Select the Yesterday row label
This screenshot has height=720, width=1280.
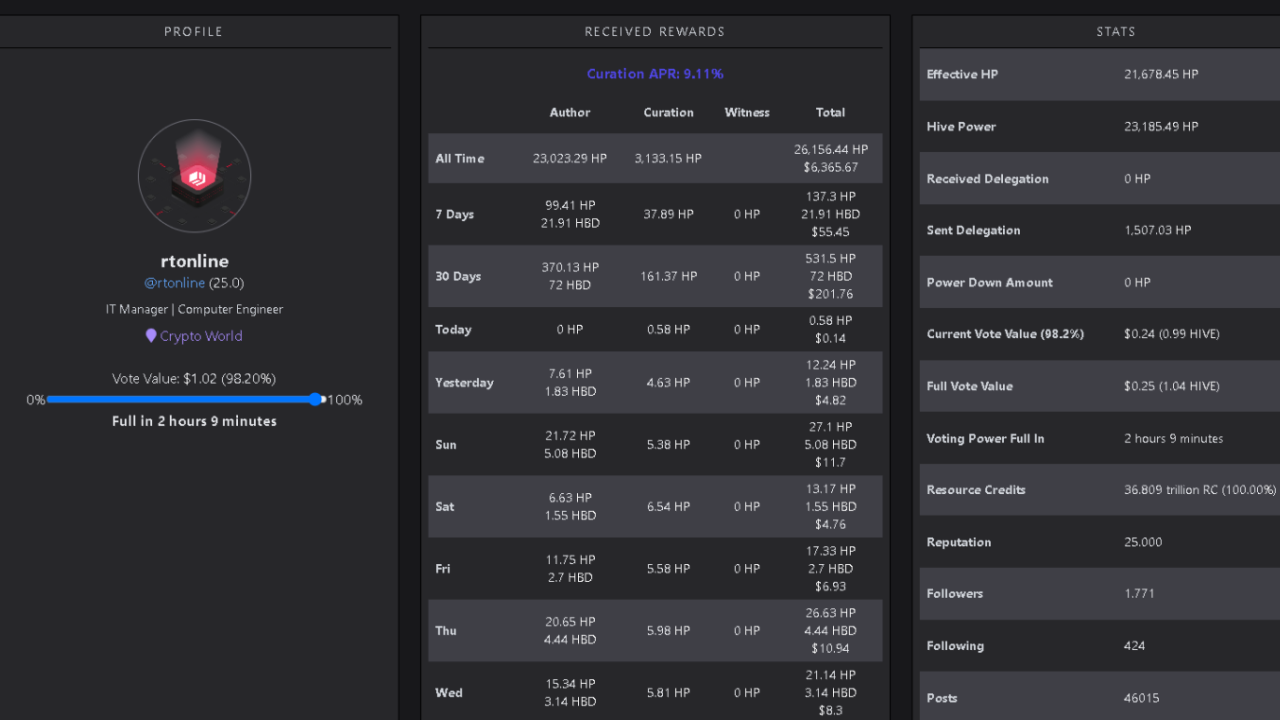click(x=464, y=383)
